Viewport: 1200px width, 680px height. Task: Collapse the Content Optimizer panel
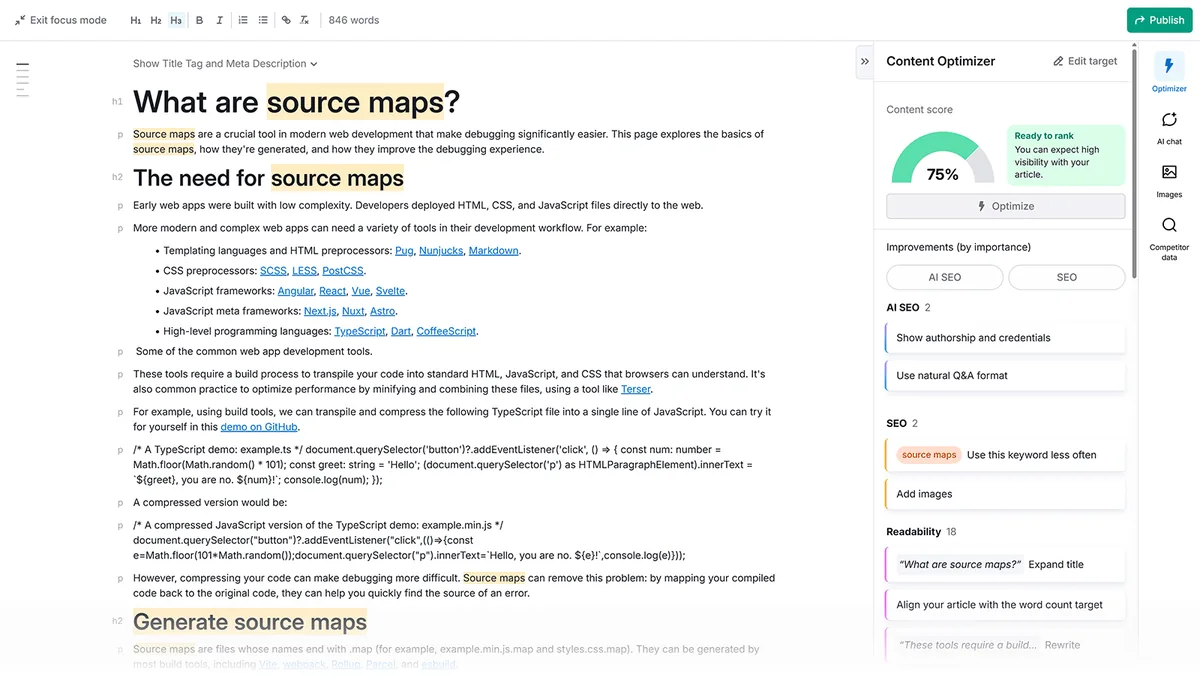(865, 61)
